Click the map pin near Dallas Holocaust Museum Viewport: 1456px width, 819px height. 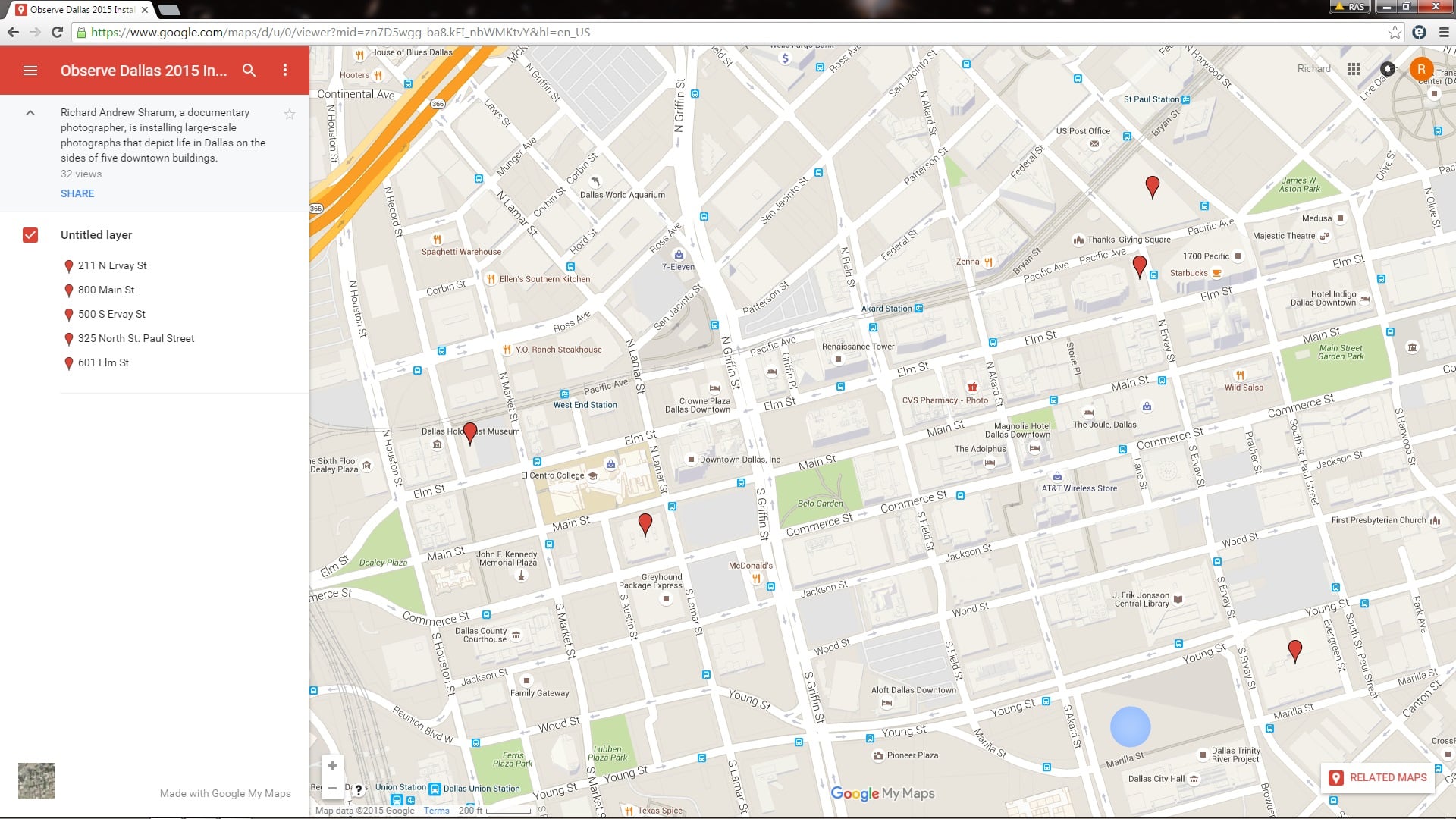470,433
